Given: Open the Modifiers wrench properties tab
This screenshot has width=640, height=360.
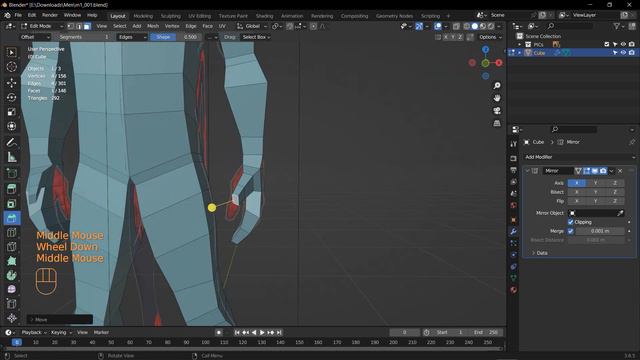Looking at the screenshot, I should 513,231.
